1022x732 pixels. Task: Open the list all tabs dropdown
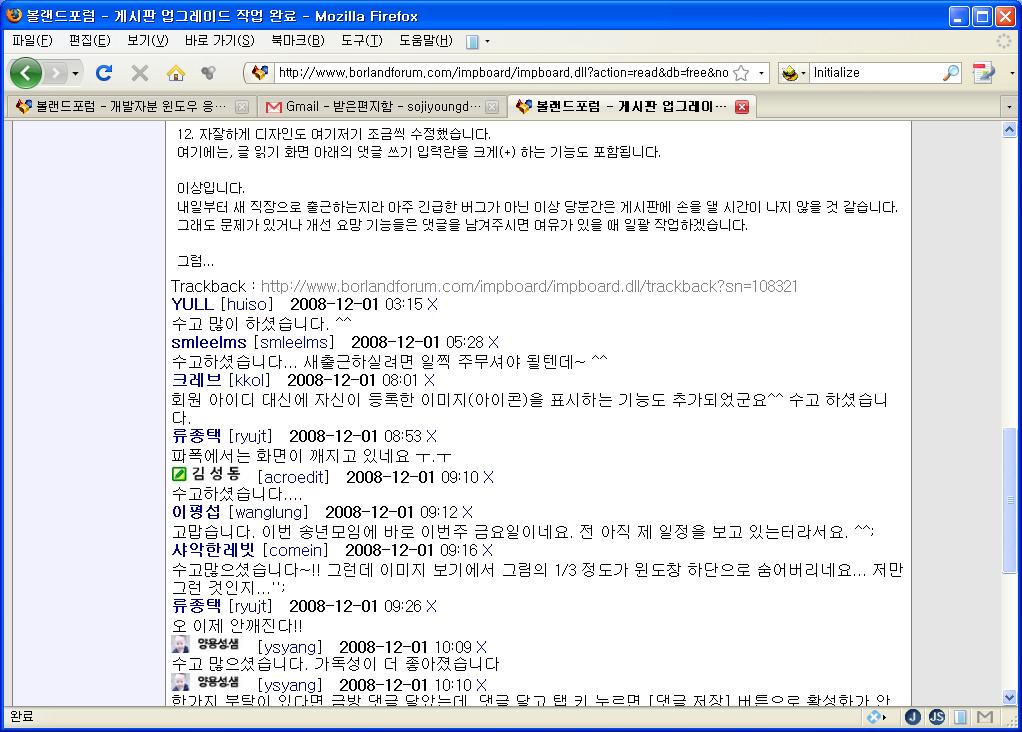tap(1011, 106)
